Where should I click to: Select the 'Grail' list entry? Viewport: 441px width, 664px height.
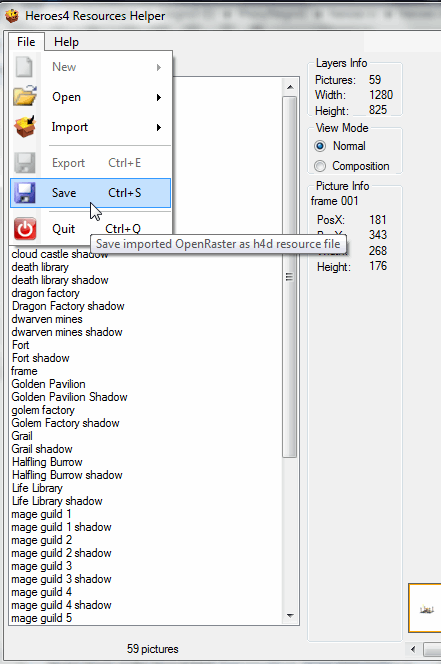point(22,436)
